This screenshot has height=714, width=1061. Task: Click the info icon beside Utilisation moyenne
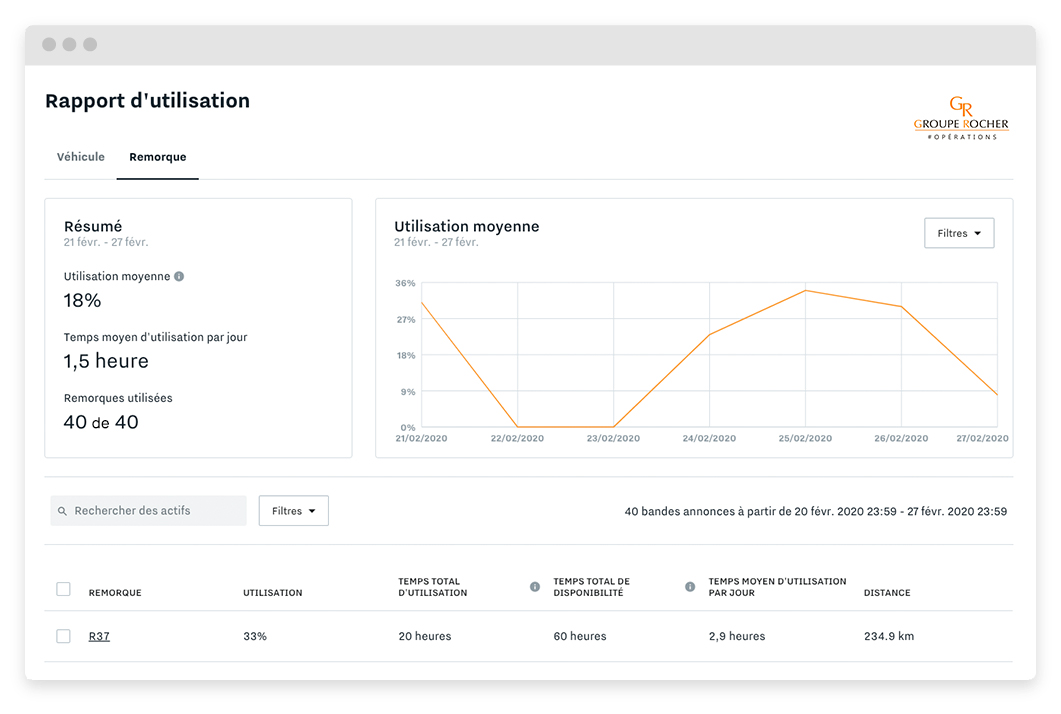coord(179,276)
